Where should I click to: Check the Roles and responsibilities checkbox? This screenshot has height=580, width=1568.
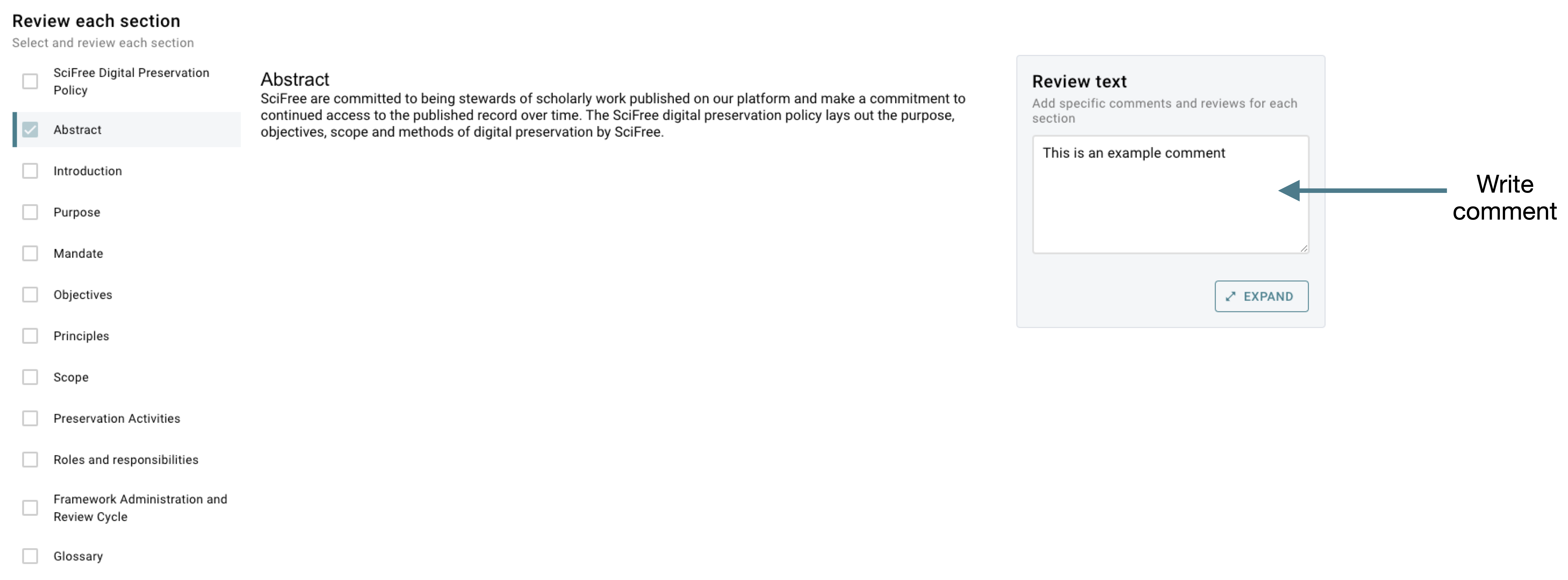pyautogui.click(x=30, y=460)
